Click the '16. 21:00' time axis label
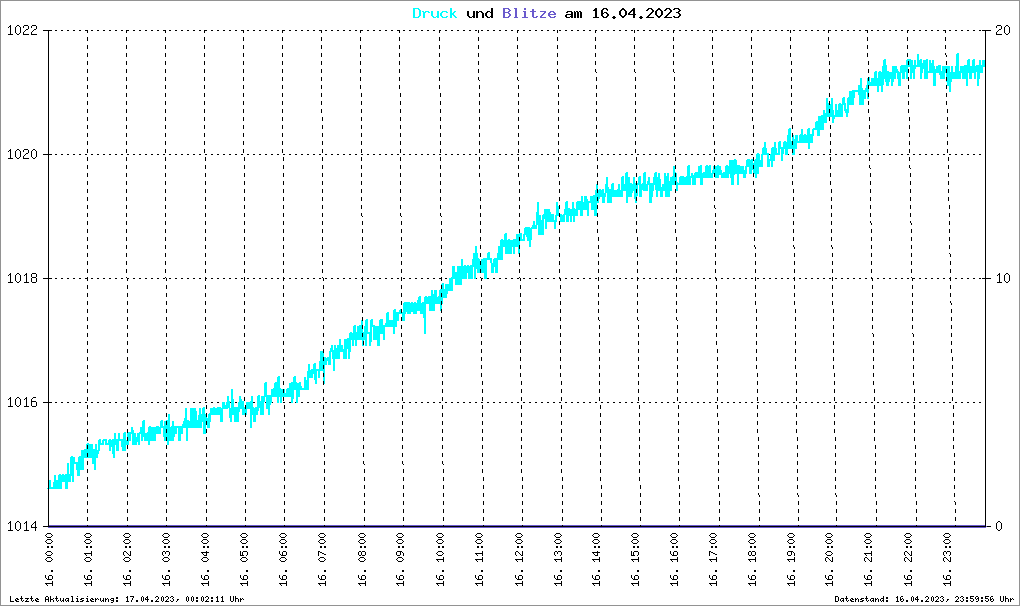This screenshot has height=606, width=1020. pyautogui.click(x=869, y=559)
